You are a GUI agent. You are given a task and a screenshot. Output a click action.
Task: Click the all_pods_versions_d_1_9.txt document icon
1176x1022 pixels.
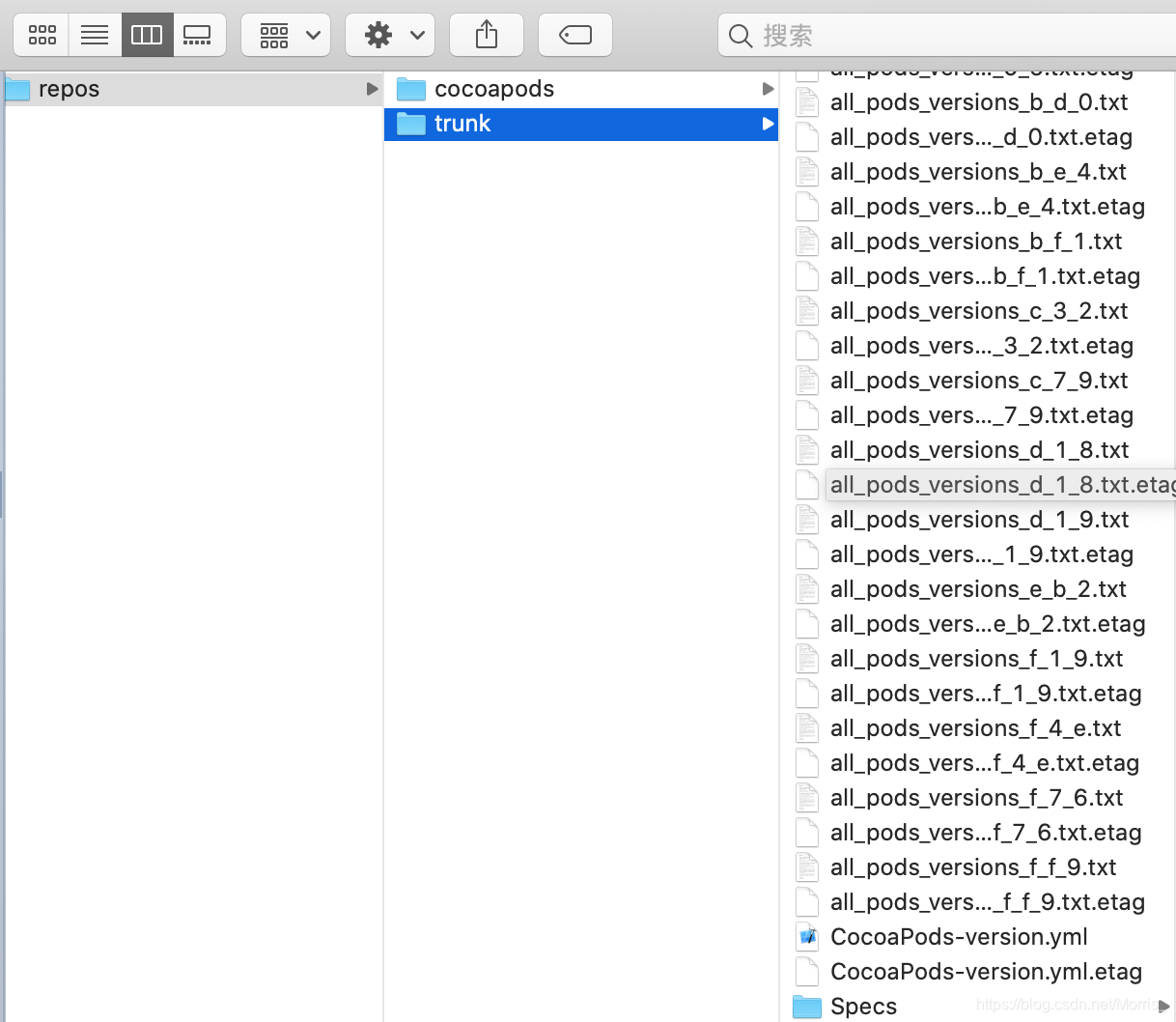(x=807, y=520)
